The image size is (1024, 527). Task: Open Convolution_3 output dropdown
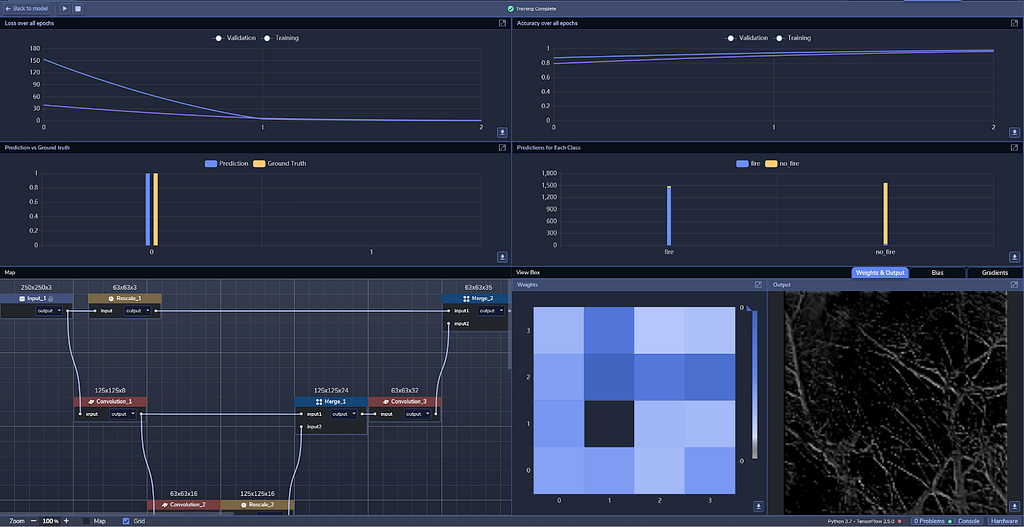(417, 413)
